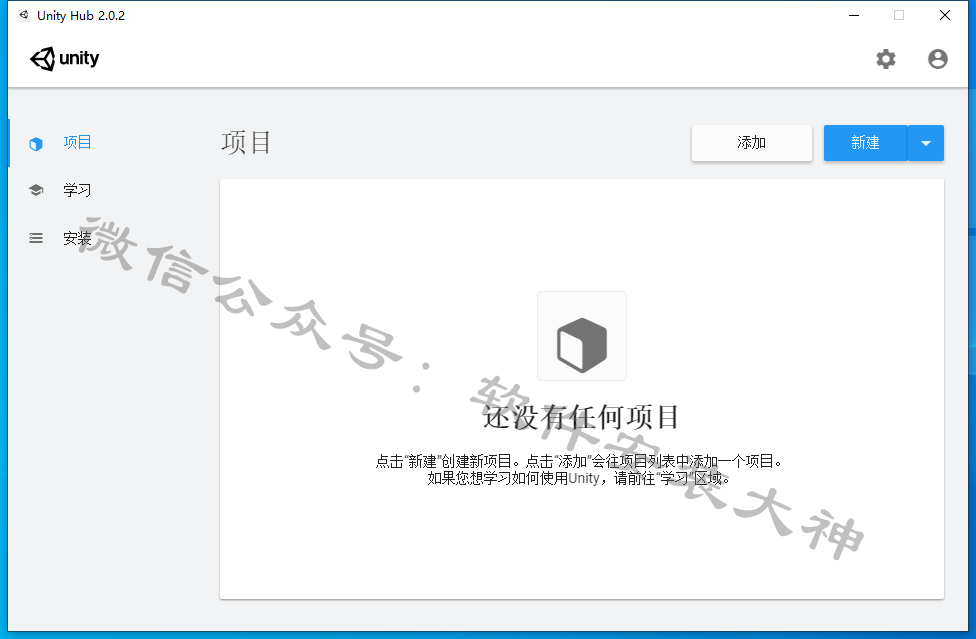This screenshot has width=976, height=639.
Task: Click the Unity Hub icon in title bar
Action: pos(24,15)
